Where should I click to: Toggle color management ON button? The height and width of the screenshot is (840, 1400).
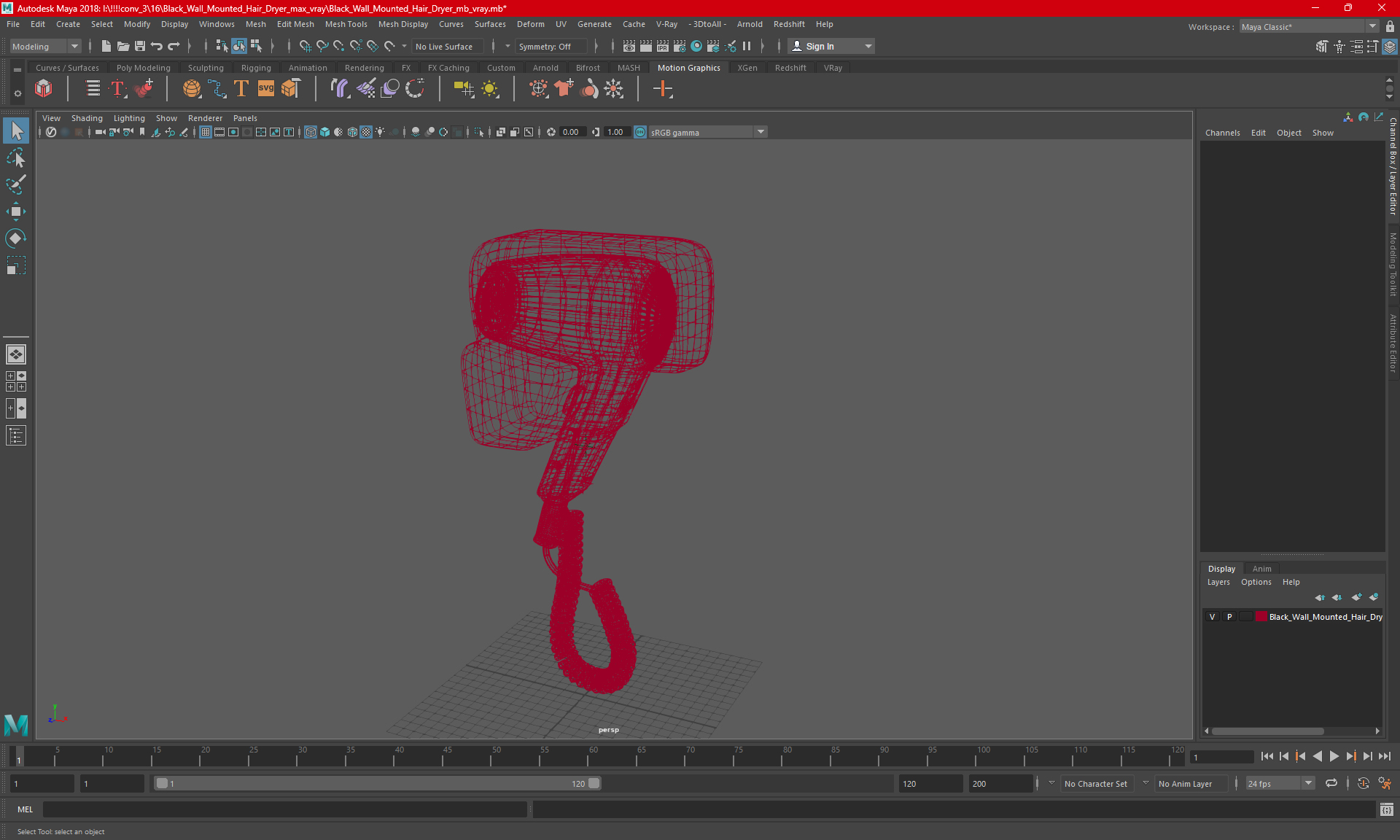[x=640, y=132]
